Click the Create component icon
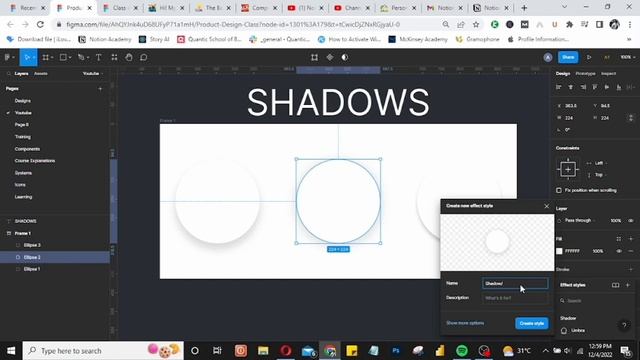640x360 pixels. click(x=330, y=58)
